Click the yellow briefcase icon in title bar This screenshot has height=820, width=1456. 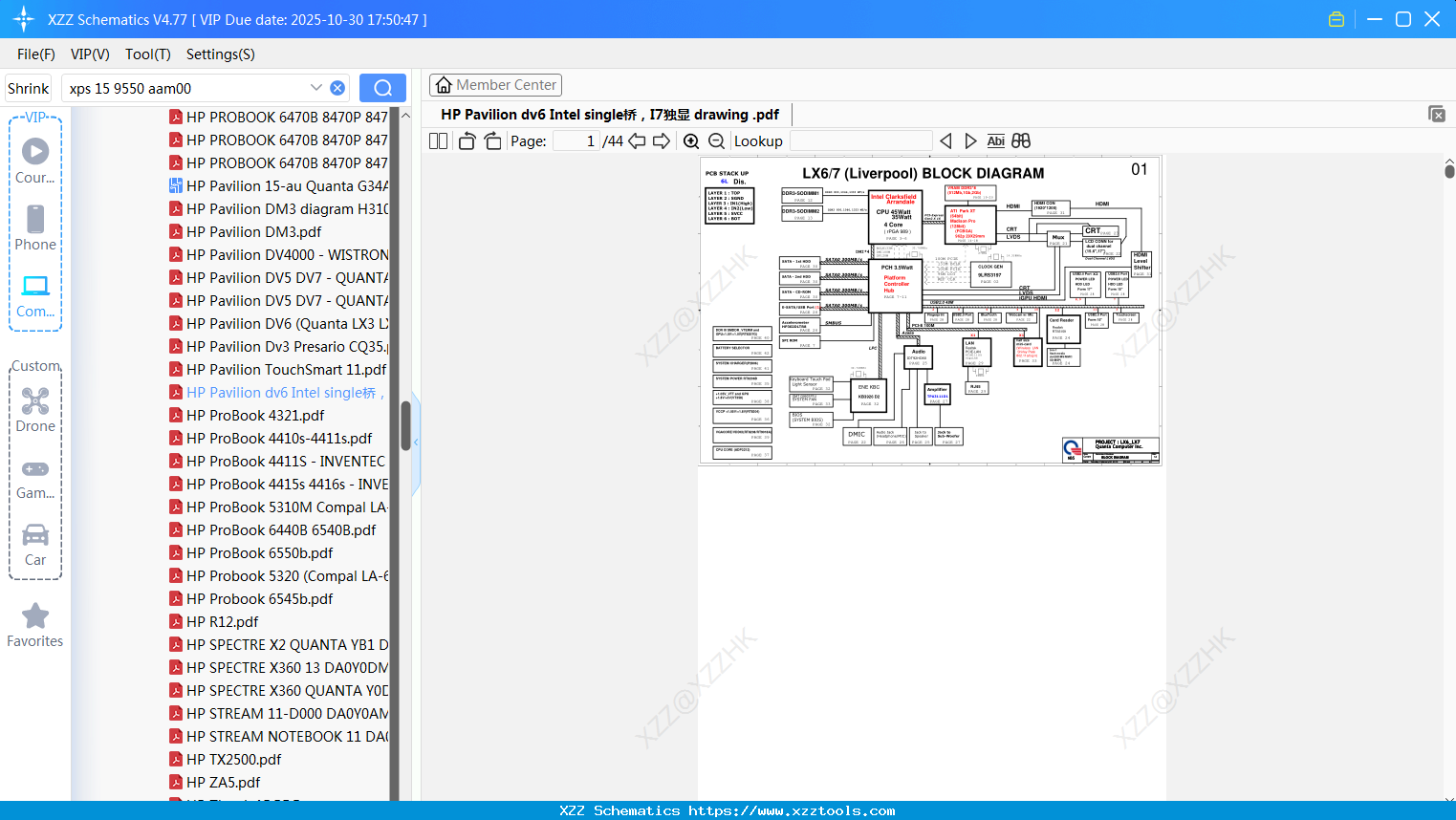tap(1336, 19)
